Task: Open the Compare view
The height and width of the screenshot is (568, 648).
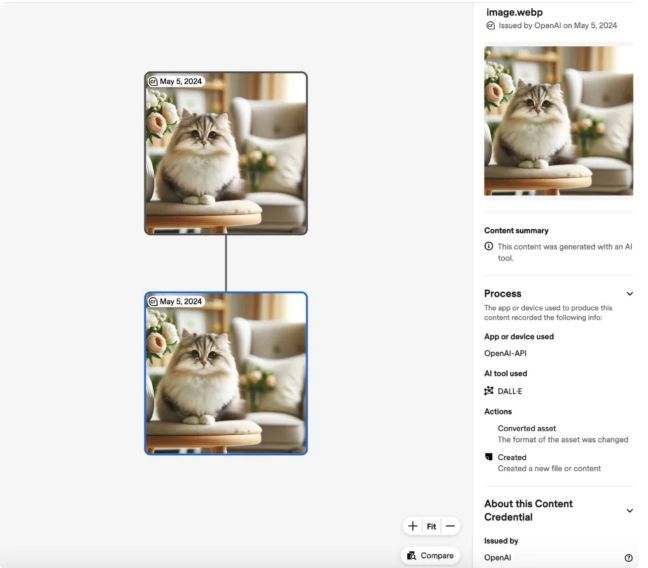Action: pyautogui.click(x=430, y=555)
